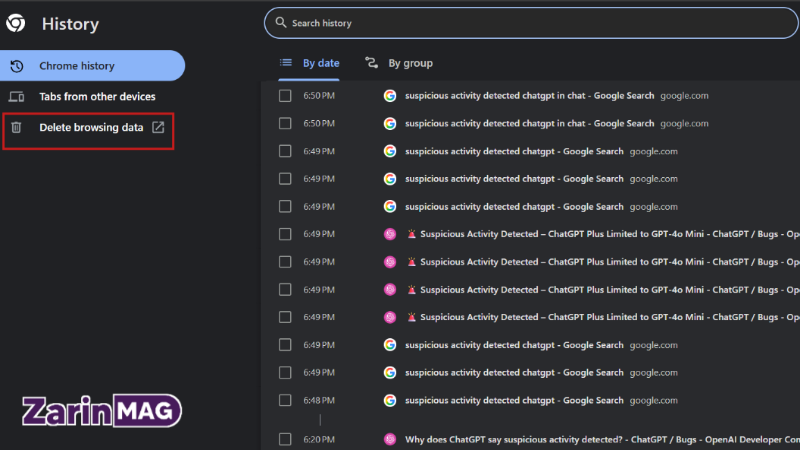800x450 pixels.
Task: Switch to the By group tab
Action: [x=399, y=63]
